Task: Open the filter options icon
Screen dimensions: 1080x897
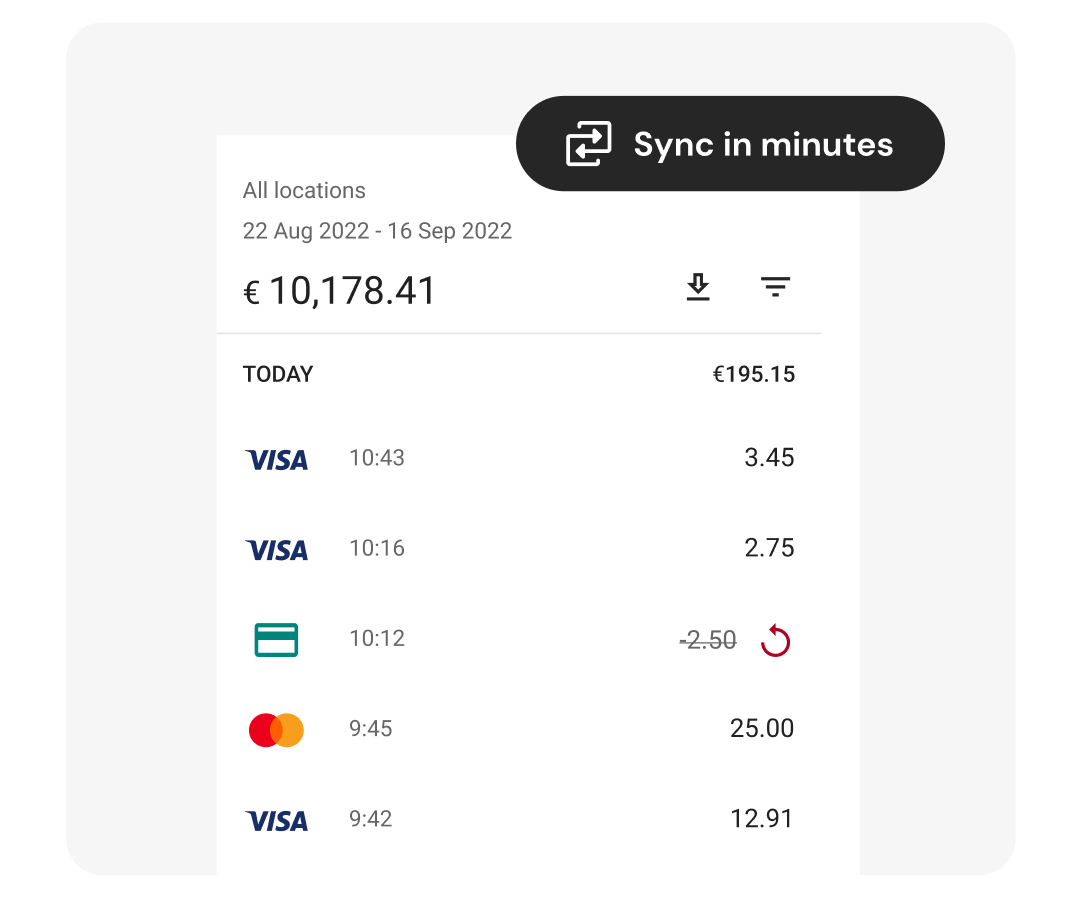Action: [x=776, y=287]
